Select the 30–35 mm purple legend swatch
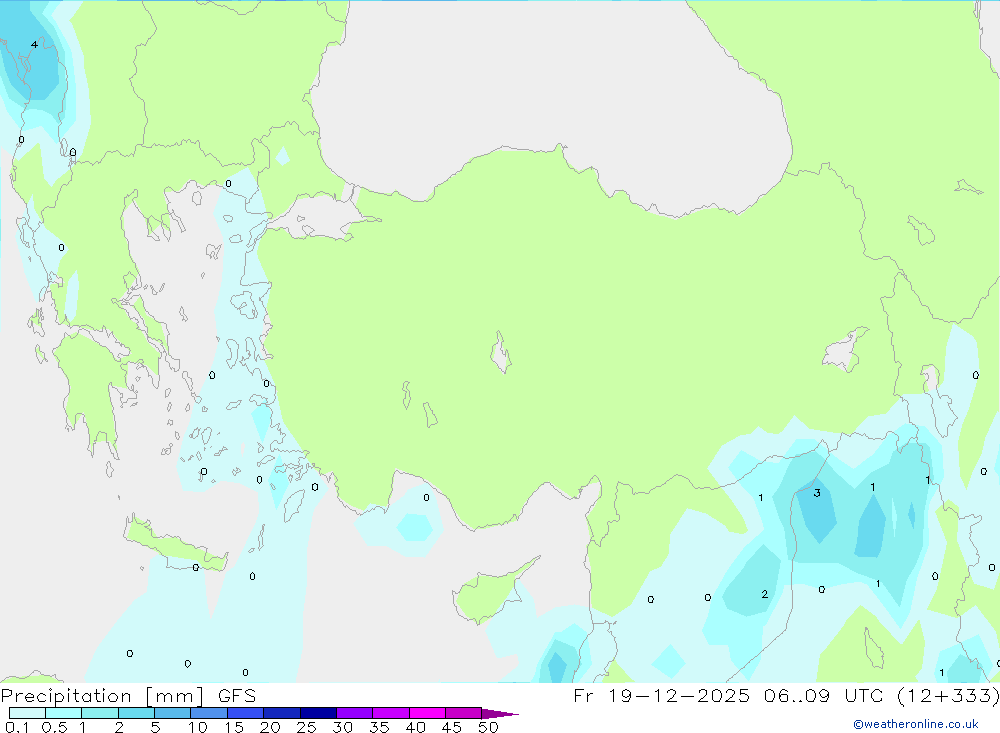 [x=354, y=713]
